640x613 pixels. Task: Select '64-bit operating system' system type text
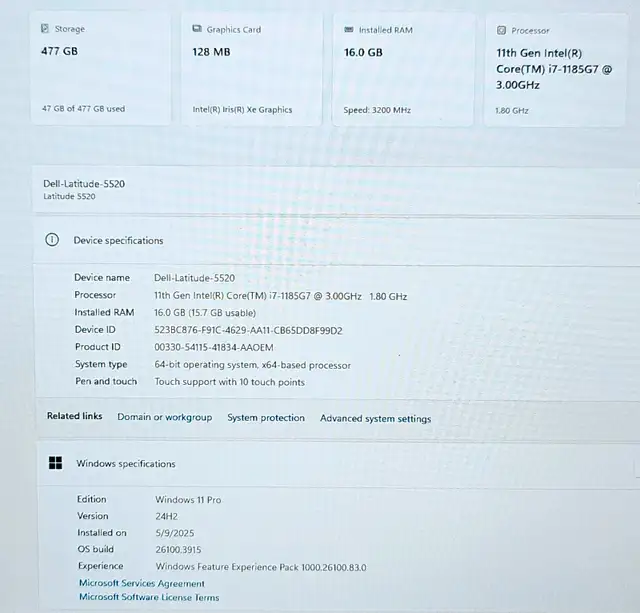tap(253, 365)
